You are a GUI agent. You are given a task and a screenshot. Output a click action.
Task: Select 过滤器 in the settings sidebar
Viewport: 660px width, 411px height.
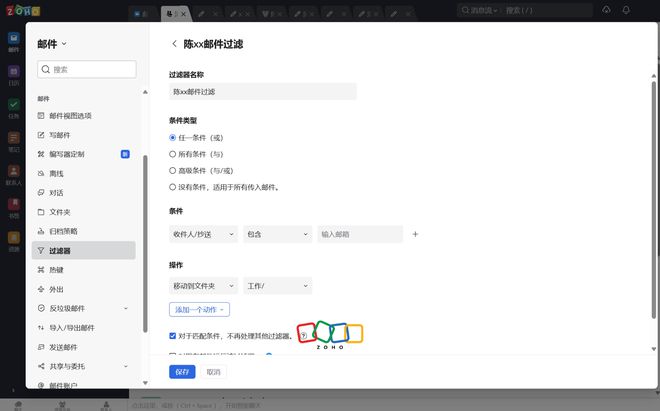point(84,251)
